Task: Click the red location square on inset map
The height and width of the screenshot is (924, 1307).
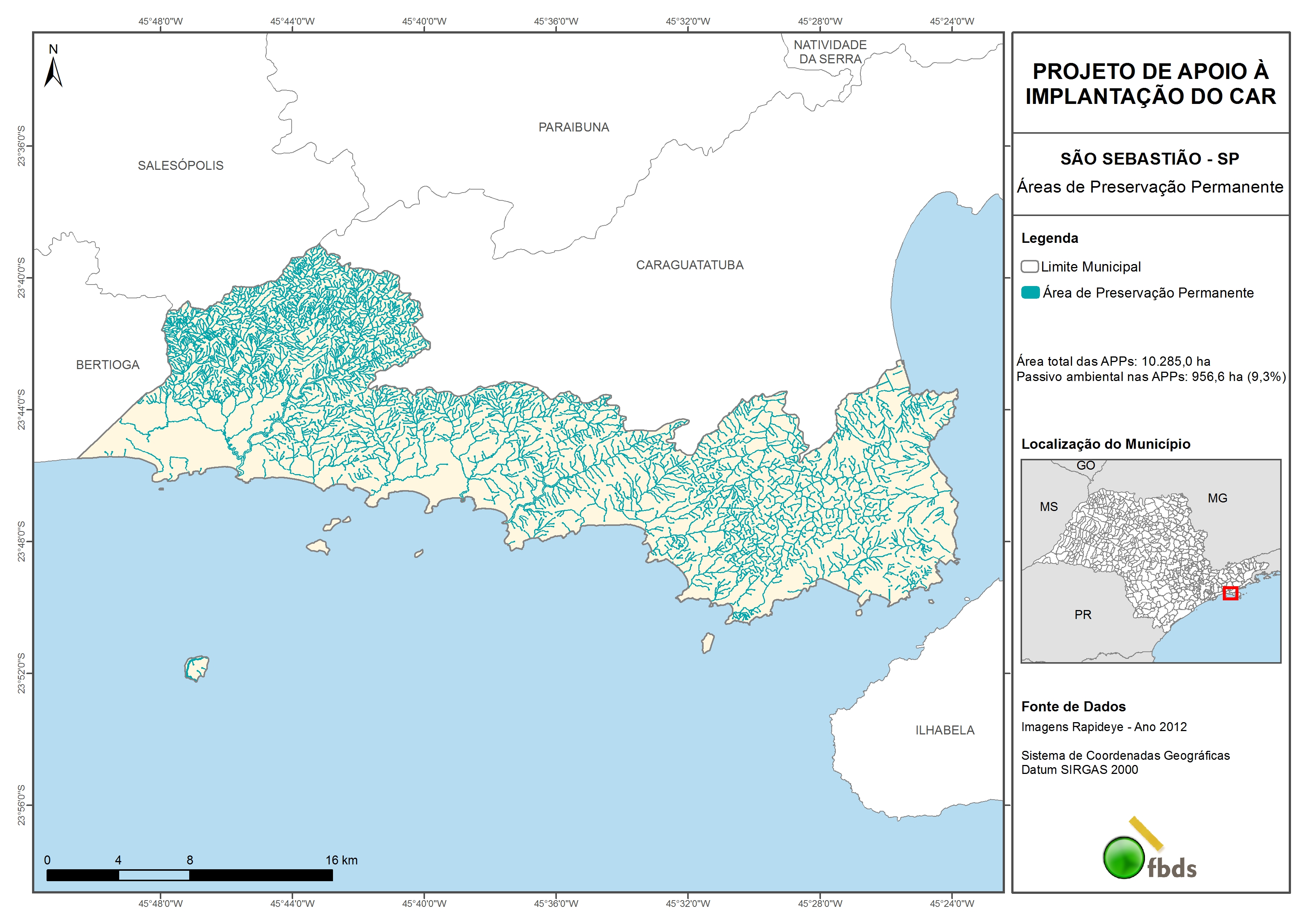Action: [x=1230, y=593]
